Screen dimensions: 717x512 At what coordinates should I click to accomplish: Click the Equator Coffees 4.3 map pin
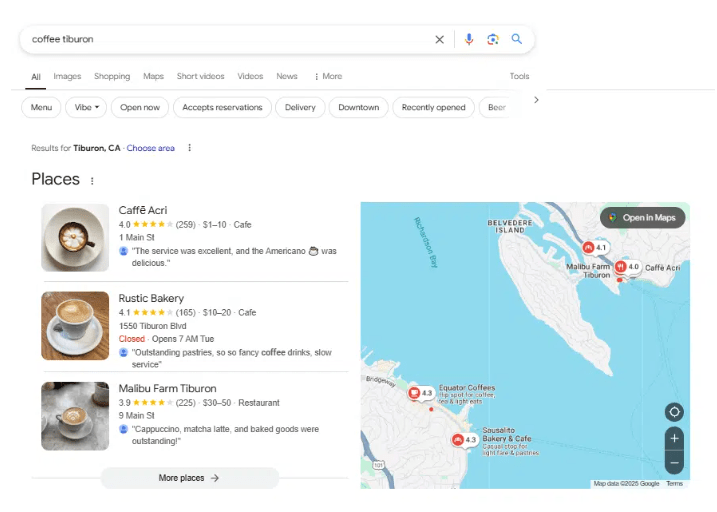point(421,393)
